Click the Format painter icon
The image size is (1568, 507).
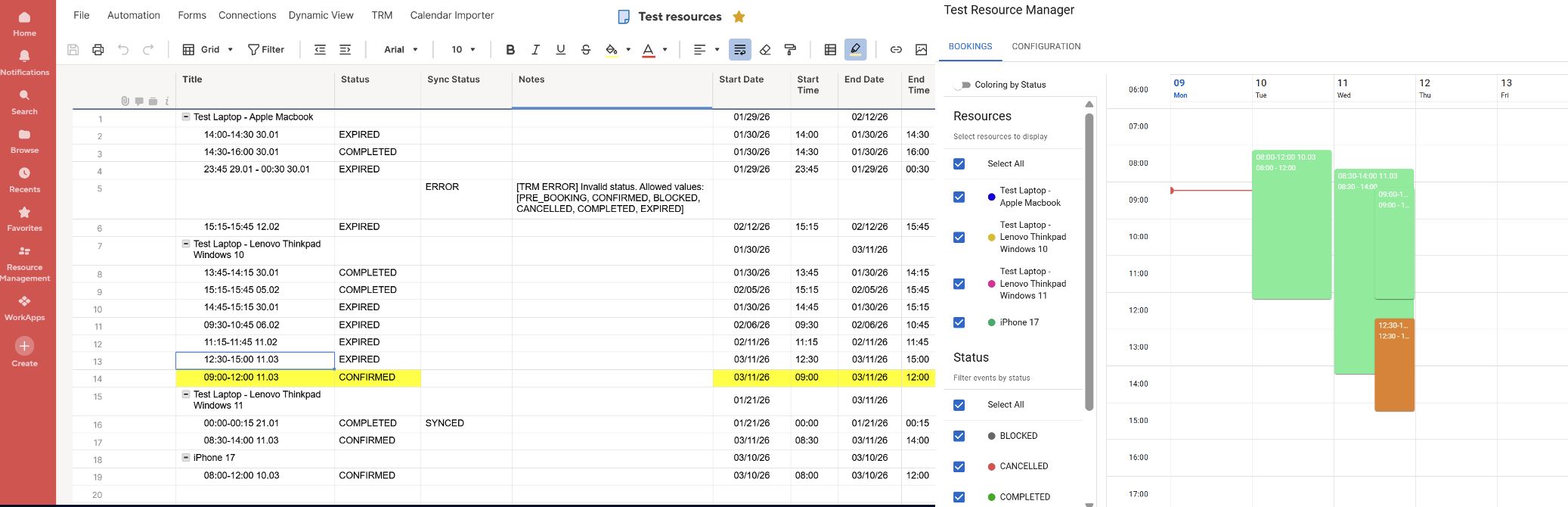[790, 50]
